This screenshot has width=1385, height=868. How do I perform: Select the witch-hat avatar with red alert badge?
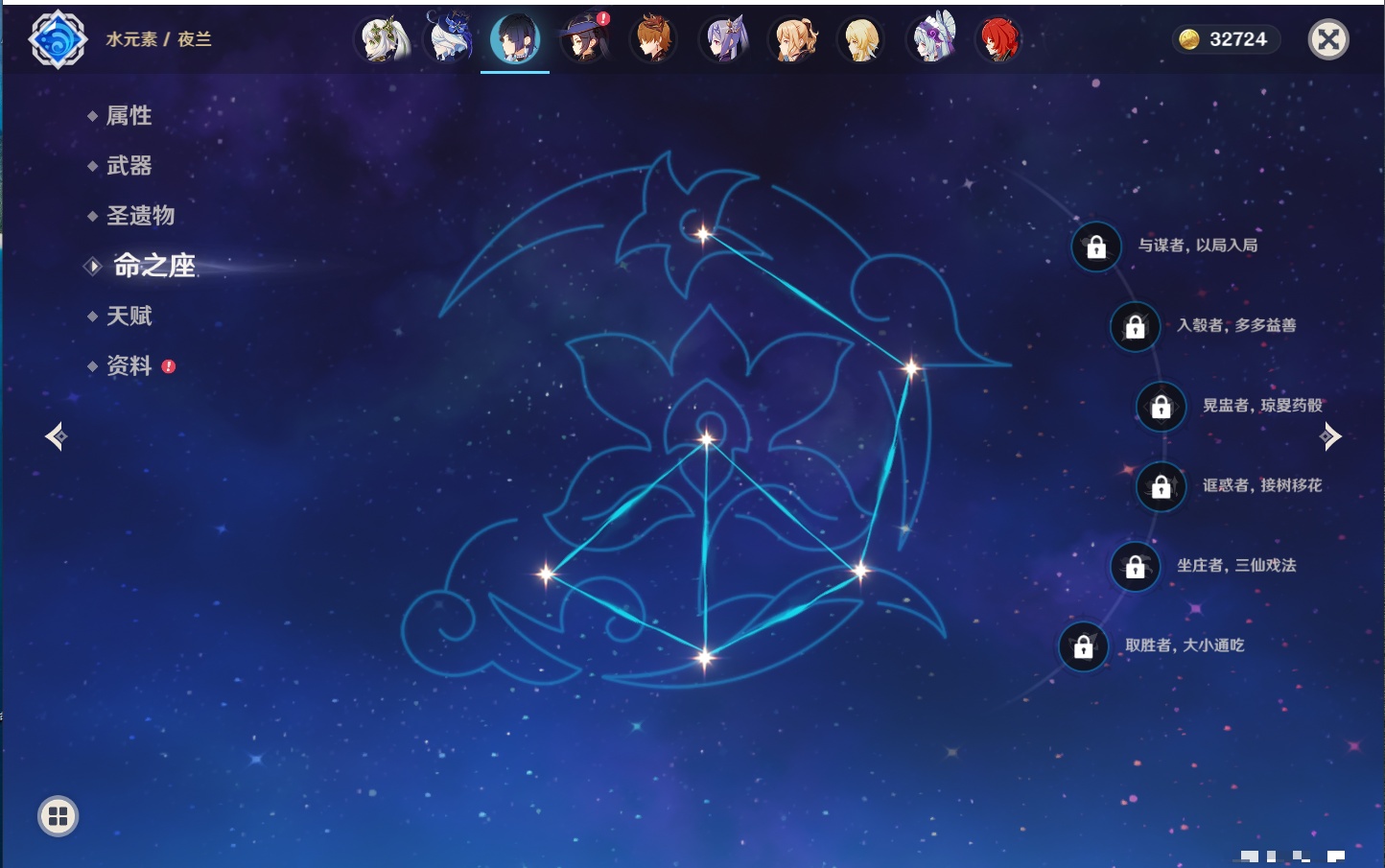point(585,39)
